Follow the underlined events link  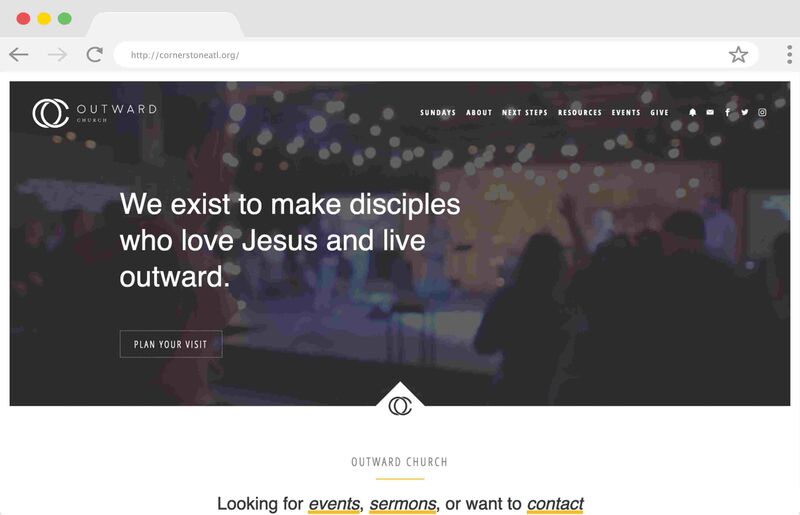click(x=334, y=504)
